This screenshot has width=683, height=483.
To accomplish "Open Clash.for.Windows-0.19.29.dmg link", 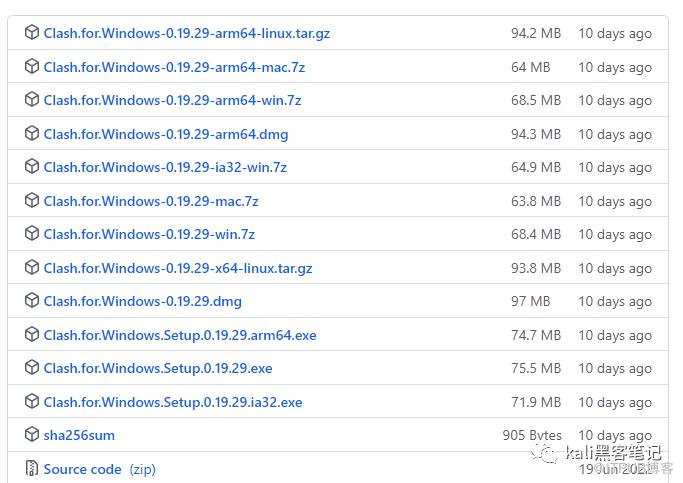I will [x=142, y=301].
